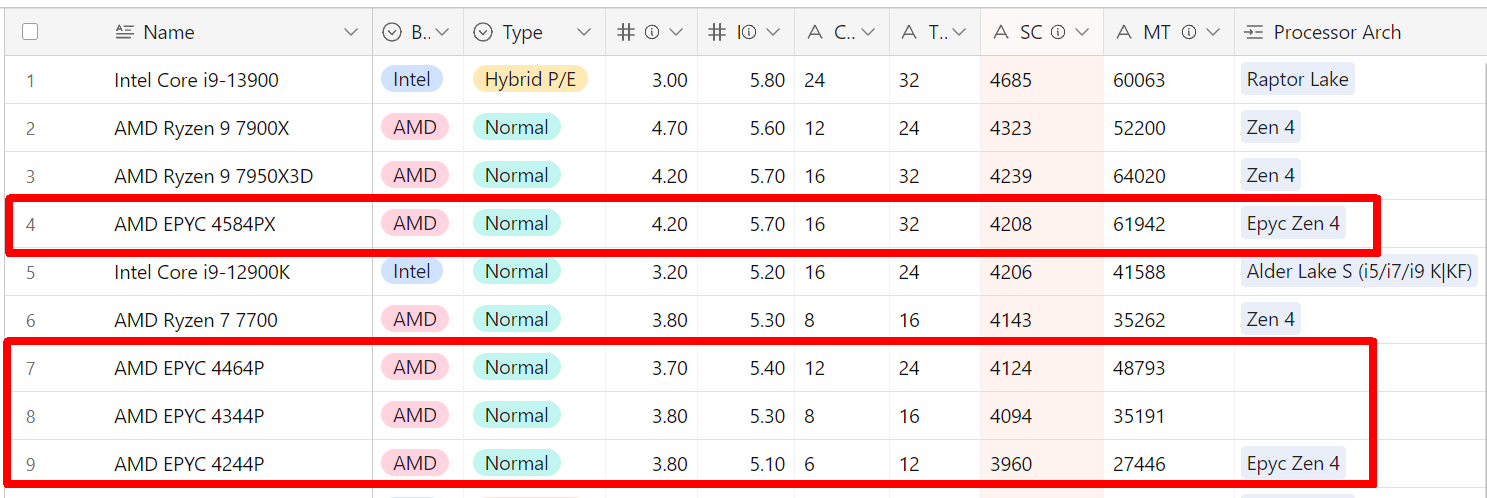The width and height of the screenshot is (1487, 498).
Task: Select the 5.80 value in i9-13900 row
Action: click(x=767, y=80)
